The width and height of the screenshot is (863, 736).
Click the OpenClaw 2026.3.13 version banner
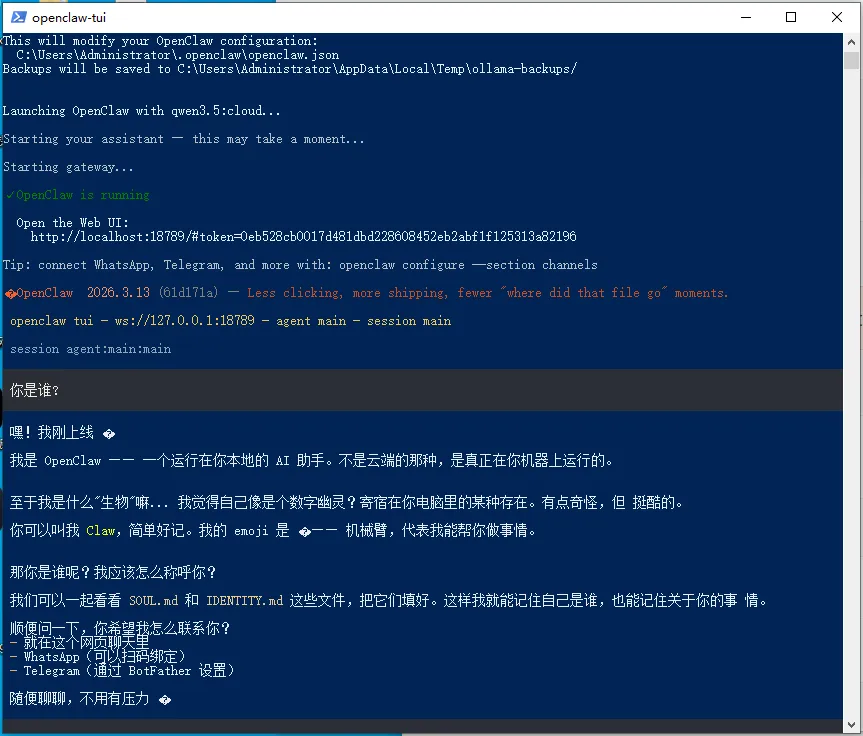point(367,293)
